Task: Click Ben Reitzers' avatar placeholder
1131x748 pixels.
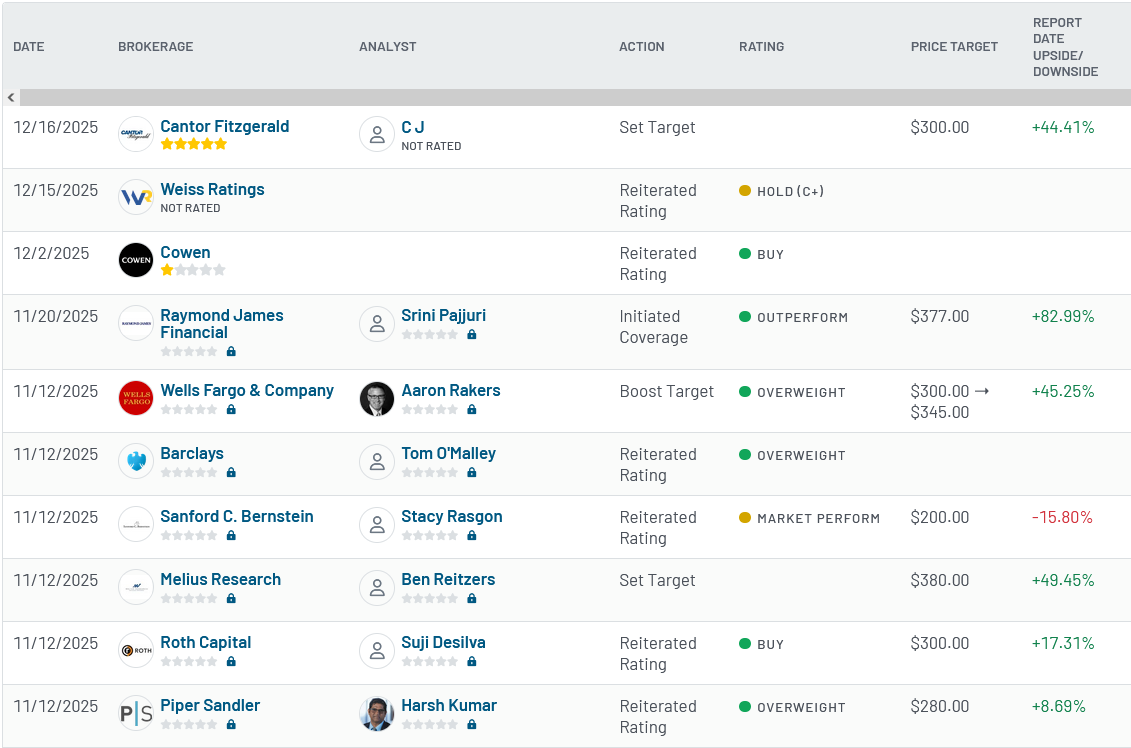Action: pos(377,587)
